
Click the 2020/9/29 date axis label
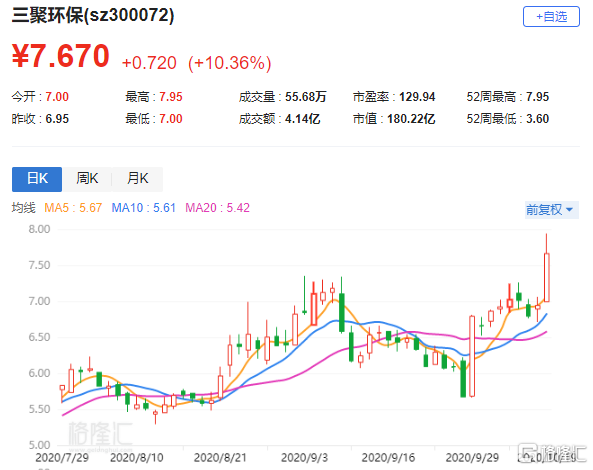pos(472,458)
